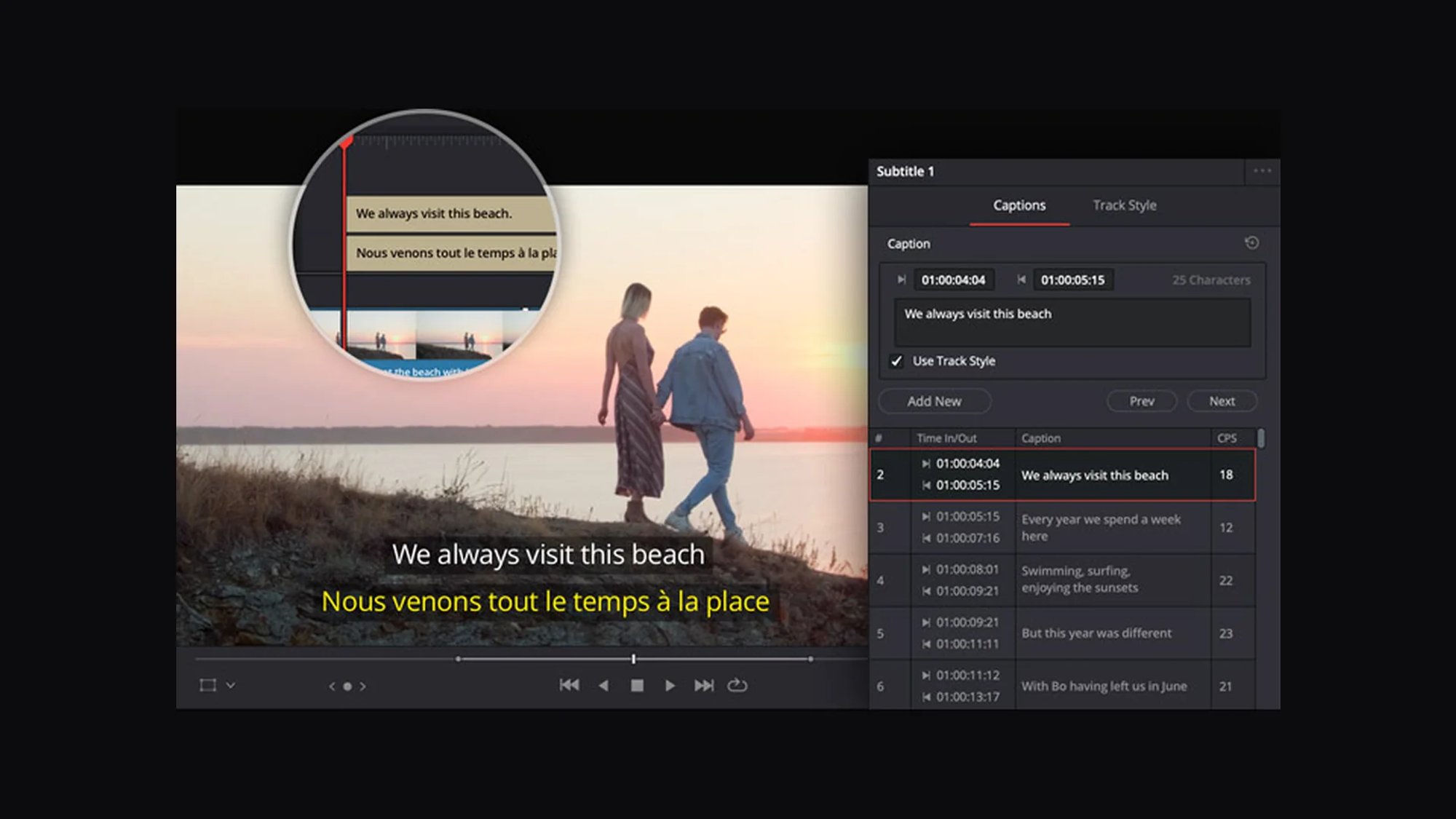This screenshot has width=1456, height=819.
Task: Play reverse in viewer transport
Action: [604, 685]
